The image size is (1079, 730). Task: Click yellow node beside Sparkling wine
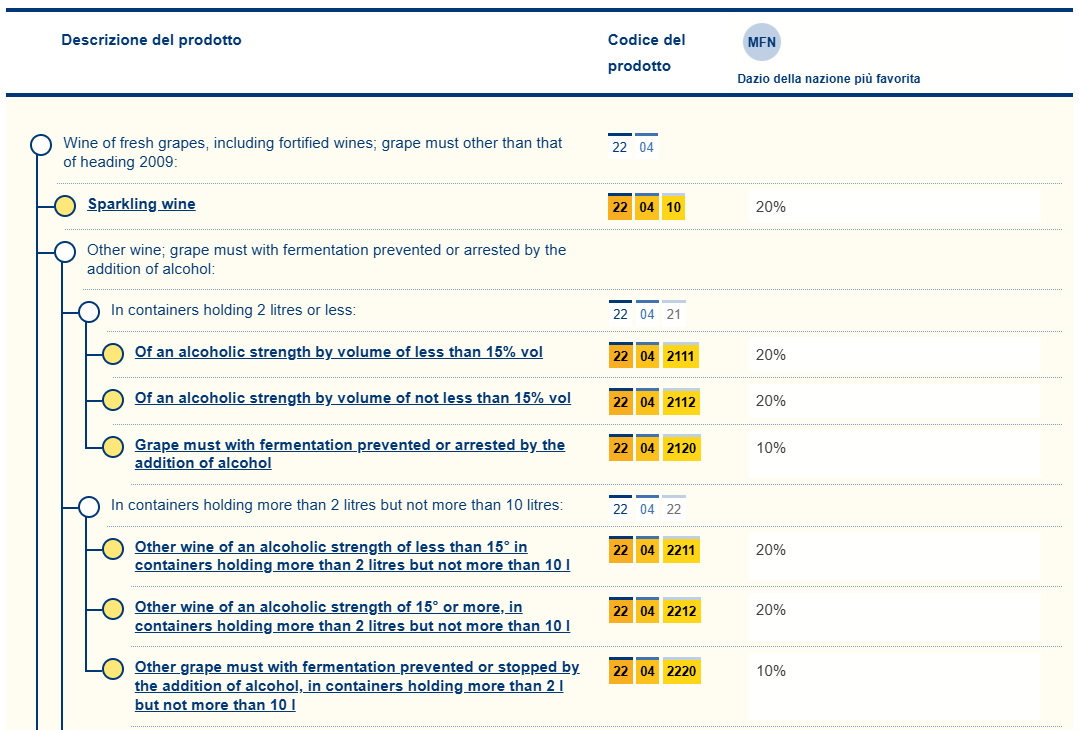tap(65, 206)
